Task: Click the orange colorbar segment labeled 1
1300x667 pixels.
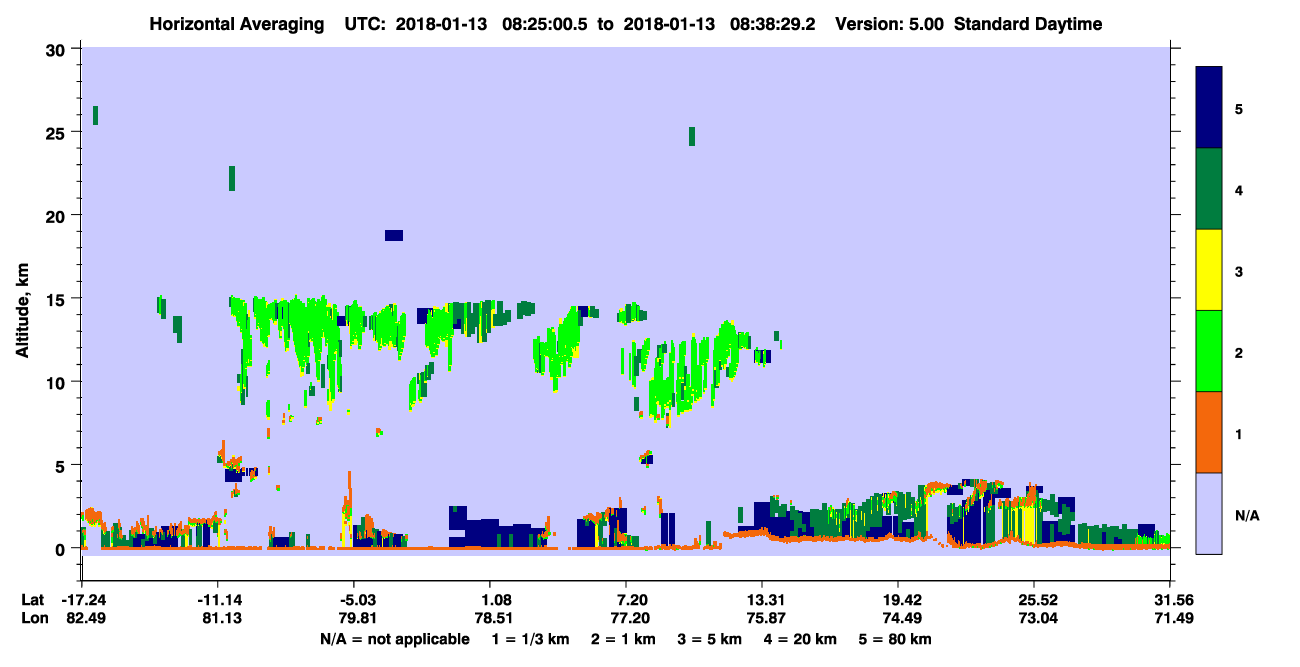Action: point(1210,432)
